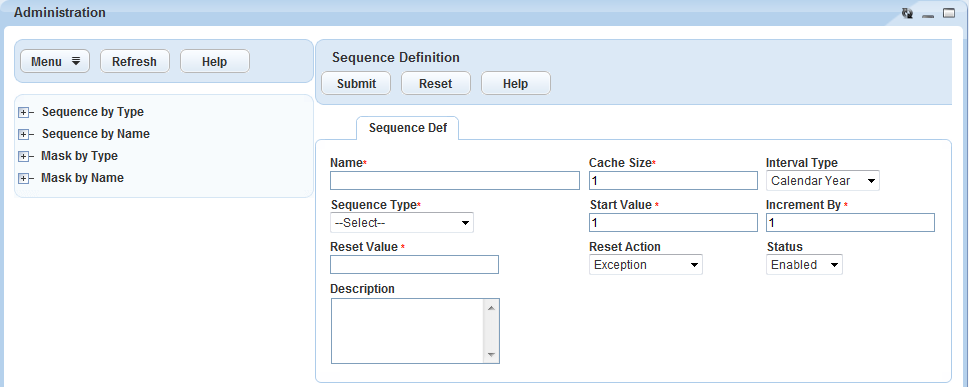This screenshot has width=969, height=387.
Task: Expand the Sequence by Type node
Action: click(x=23, y=113)
